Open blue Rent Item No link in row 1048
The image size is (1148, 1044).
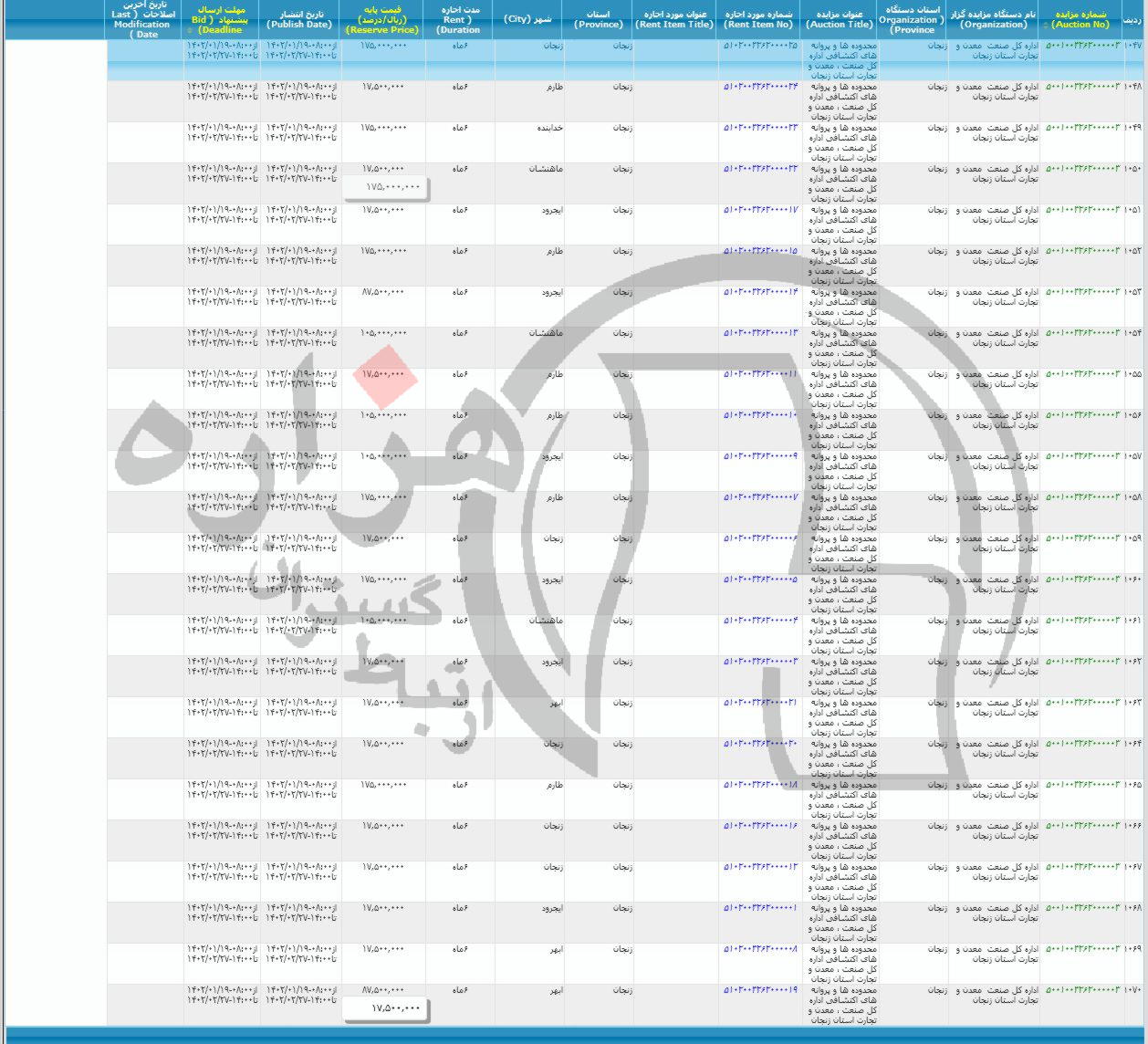pyautogui.click(x=760, y=87)
